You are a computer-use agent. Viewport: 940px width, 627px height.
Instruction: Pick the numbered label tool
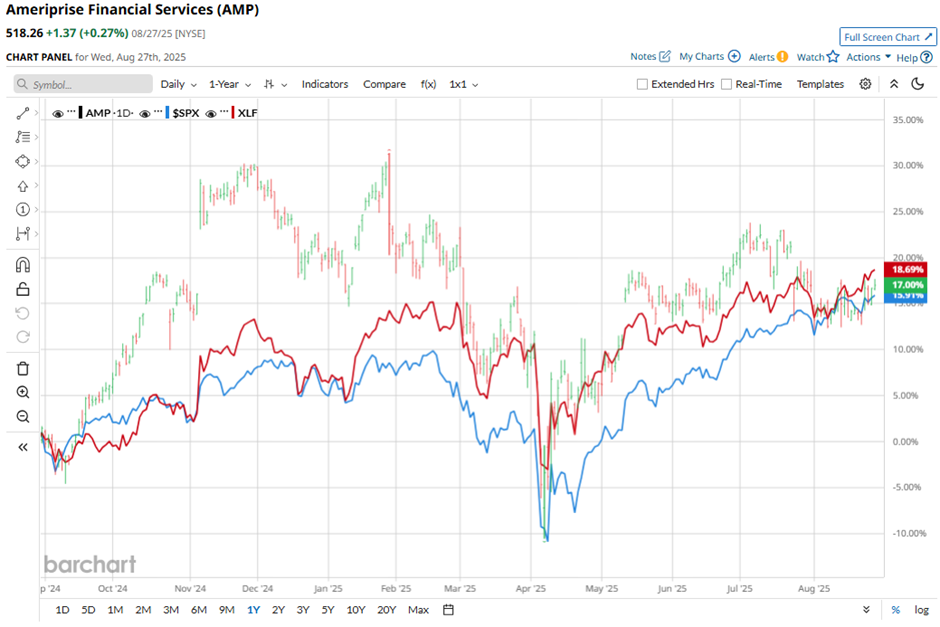pos(23,209)
